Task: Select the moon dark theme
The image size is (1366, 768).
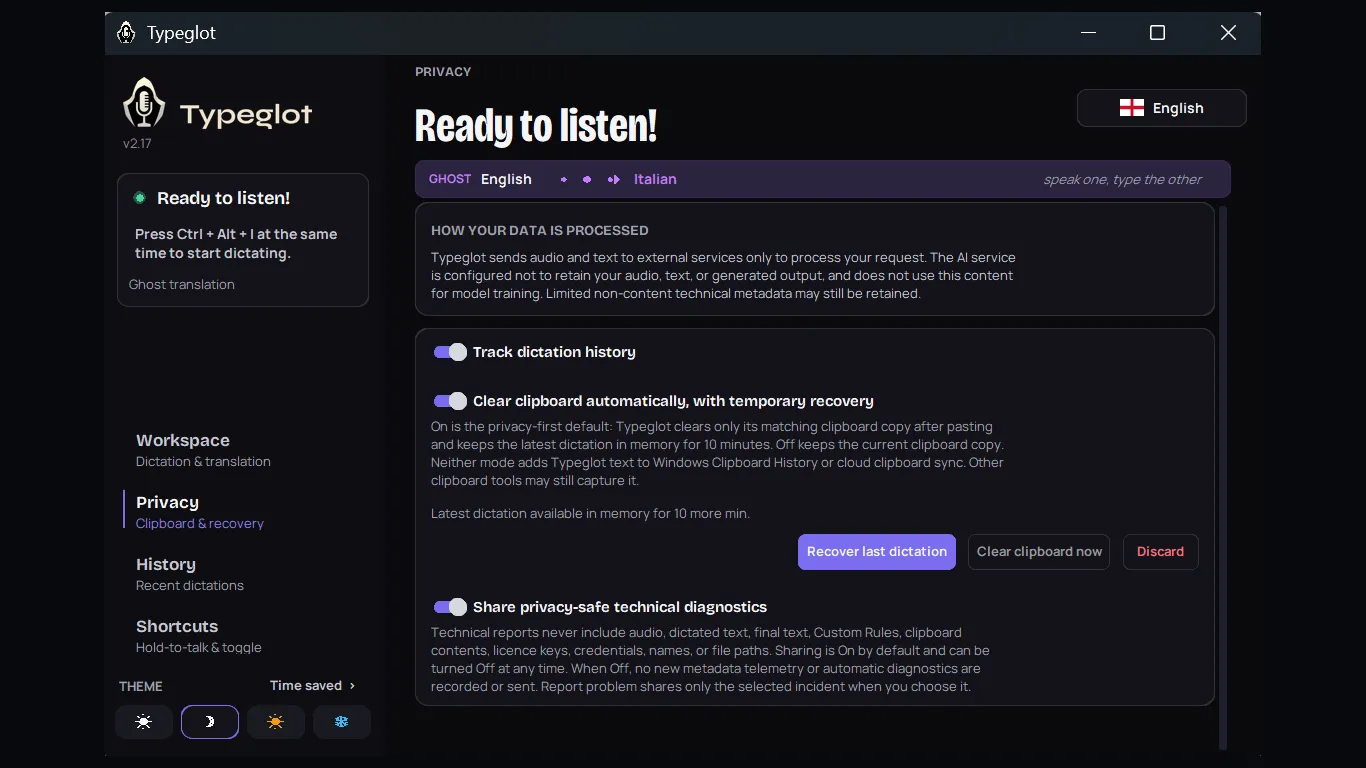Action: [x=210, y=722]
